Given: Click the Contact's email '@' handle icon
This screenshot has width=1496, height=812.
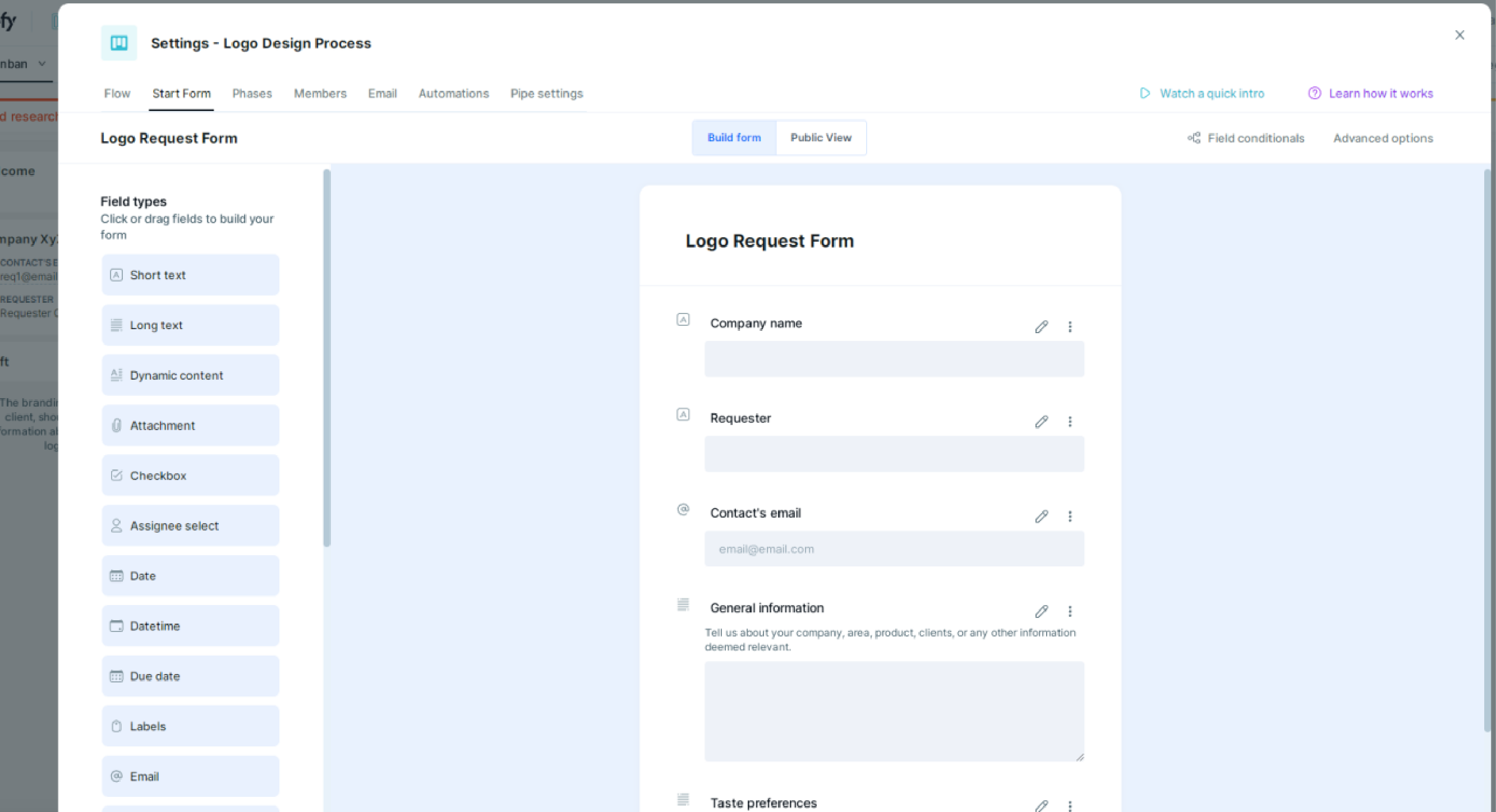Looking at the screenshot, I should click(x=683, y=509).
